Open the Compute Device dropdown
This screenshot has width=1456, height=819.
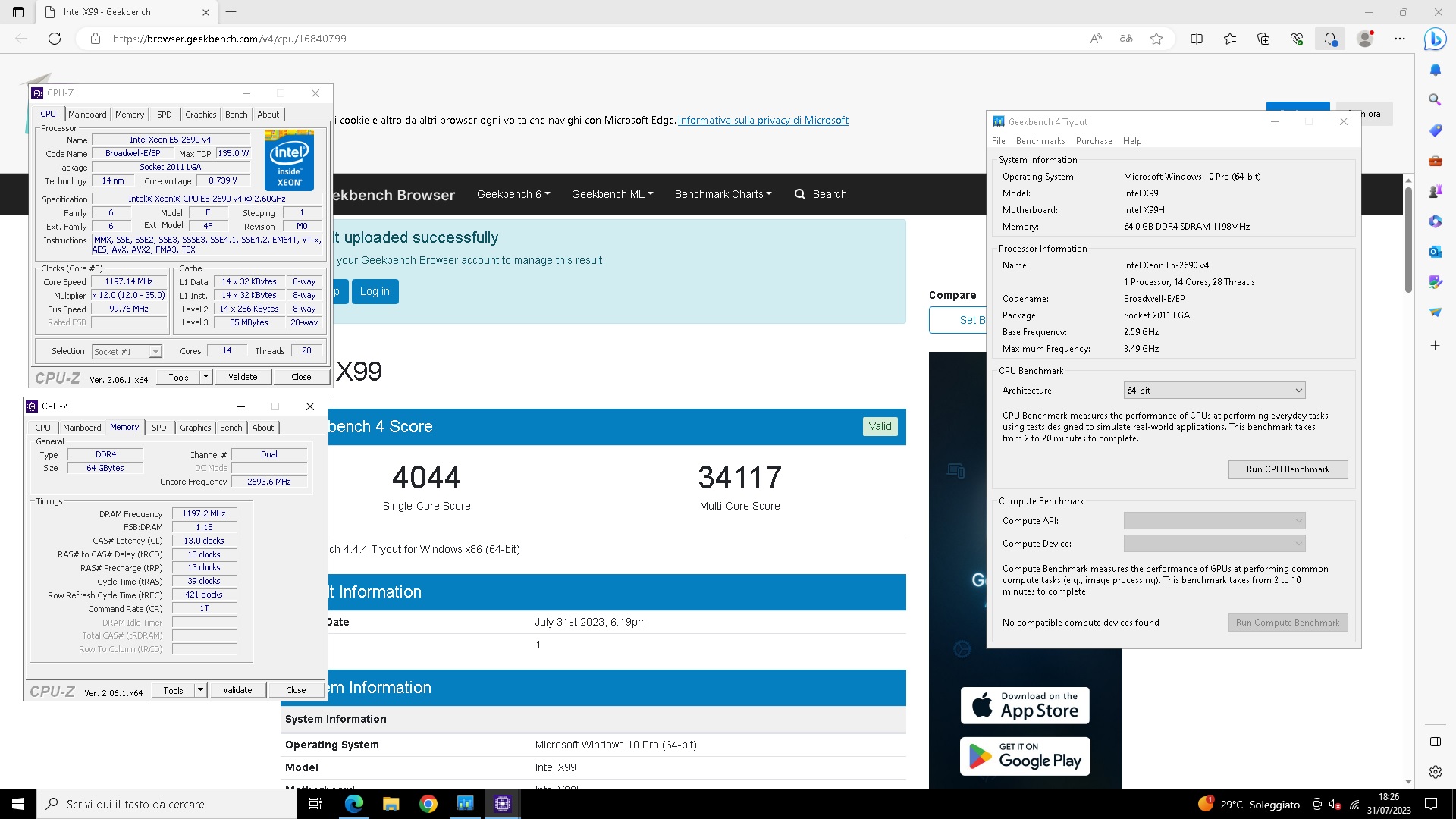pos(1214,544)
